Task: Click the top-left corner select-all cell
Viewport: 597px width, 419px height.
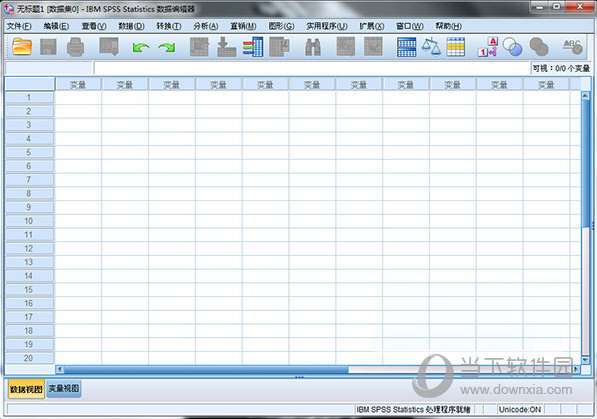Action: pyautogui.click(x=29, y=84)
